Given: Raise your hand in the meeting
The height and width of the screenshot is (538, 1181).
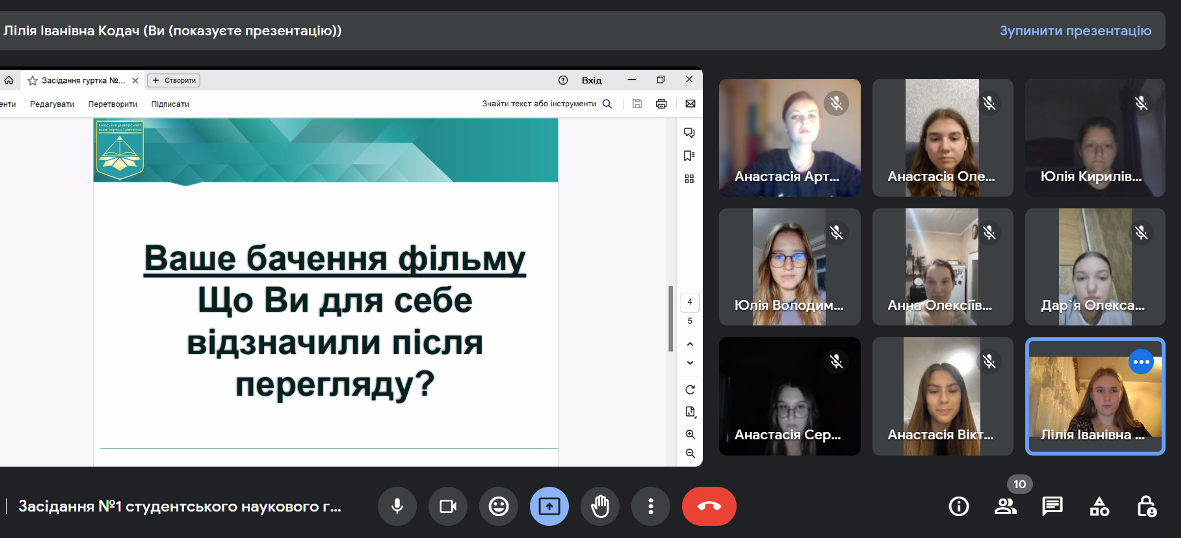Looking at the screenshot, I should tap(600, 506).
